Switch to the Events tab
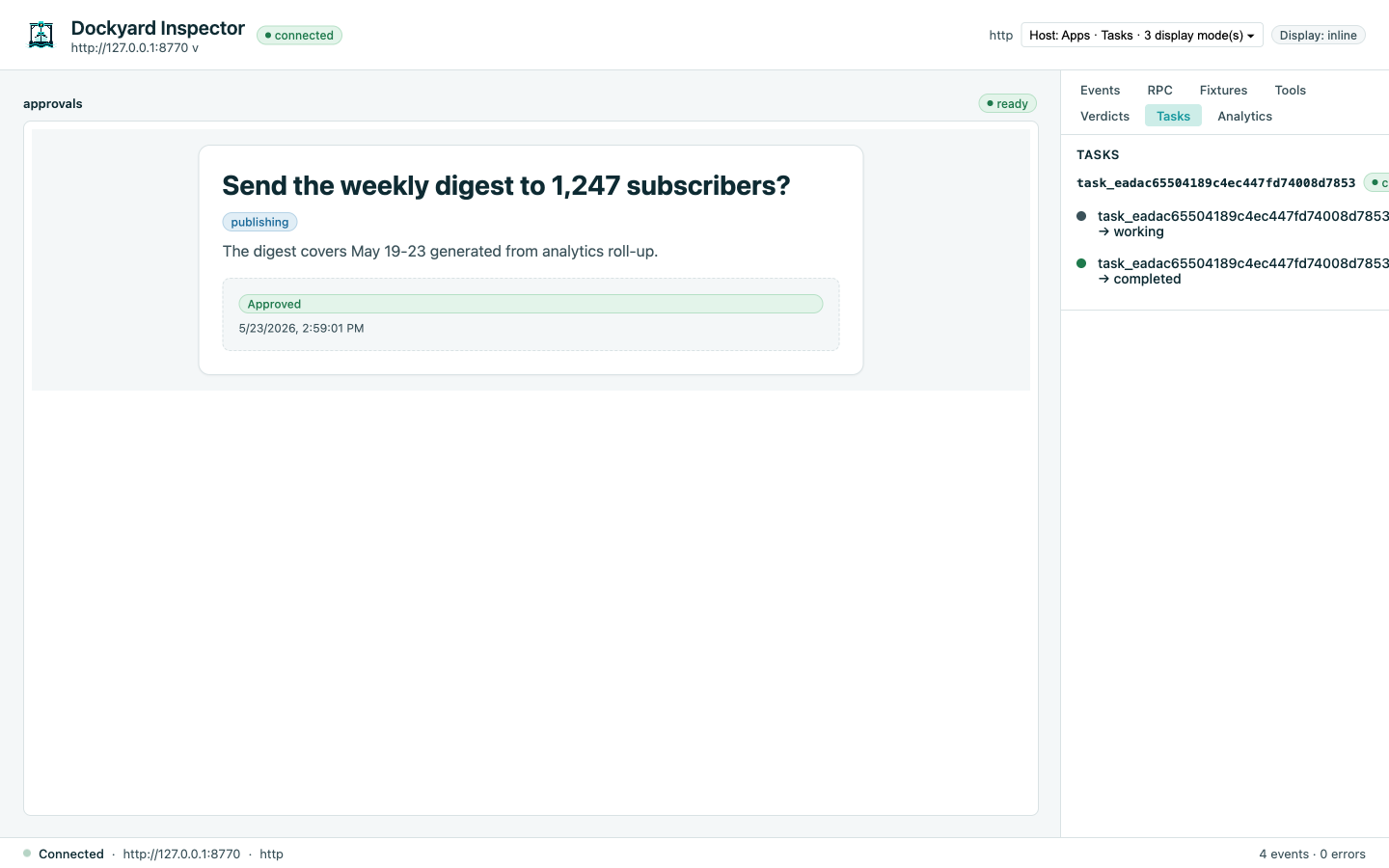 tap(1100, 90)
